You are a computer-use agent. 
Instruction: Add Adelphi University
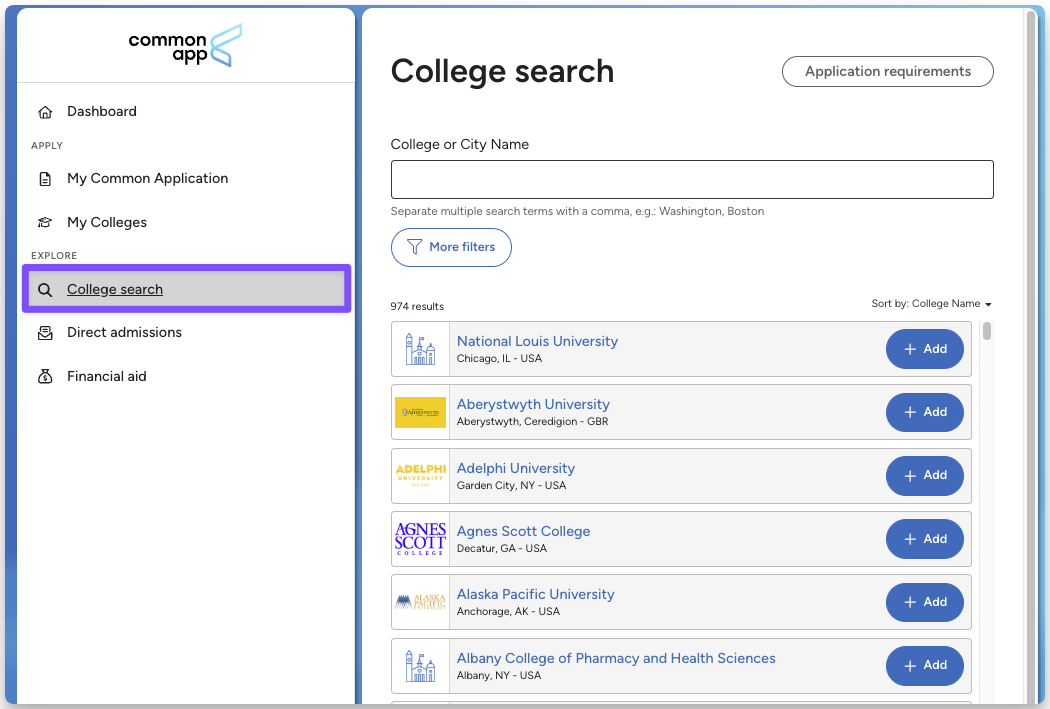coord(925,475)
